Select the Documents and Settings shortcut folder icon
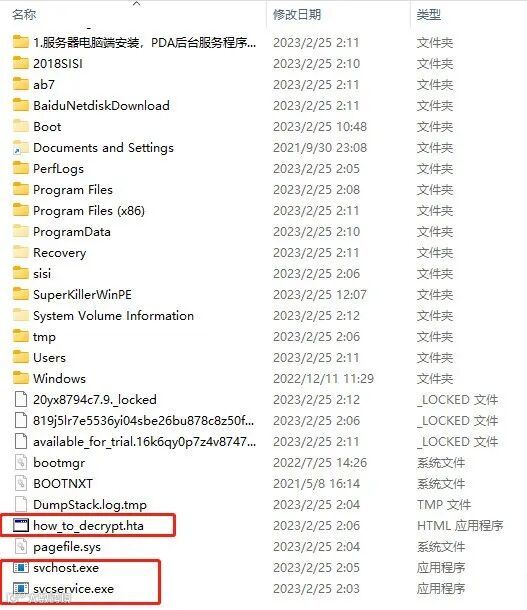This screenshot has width=527, height=610. (x=21, y=147)
